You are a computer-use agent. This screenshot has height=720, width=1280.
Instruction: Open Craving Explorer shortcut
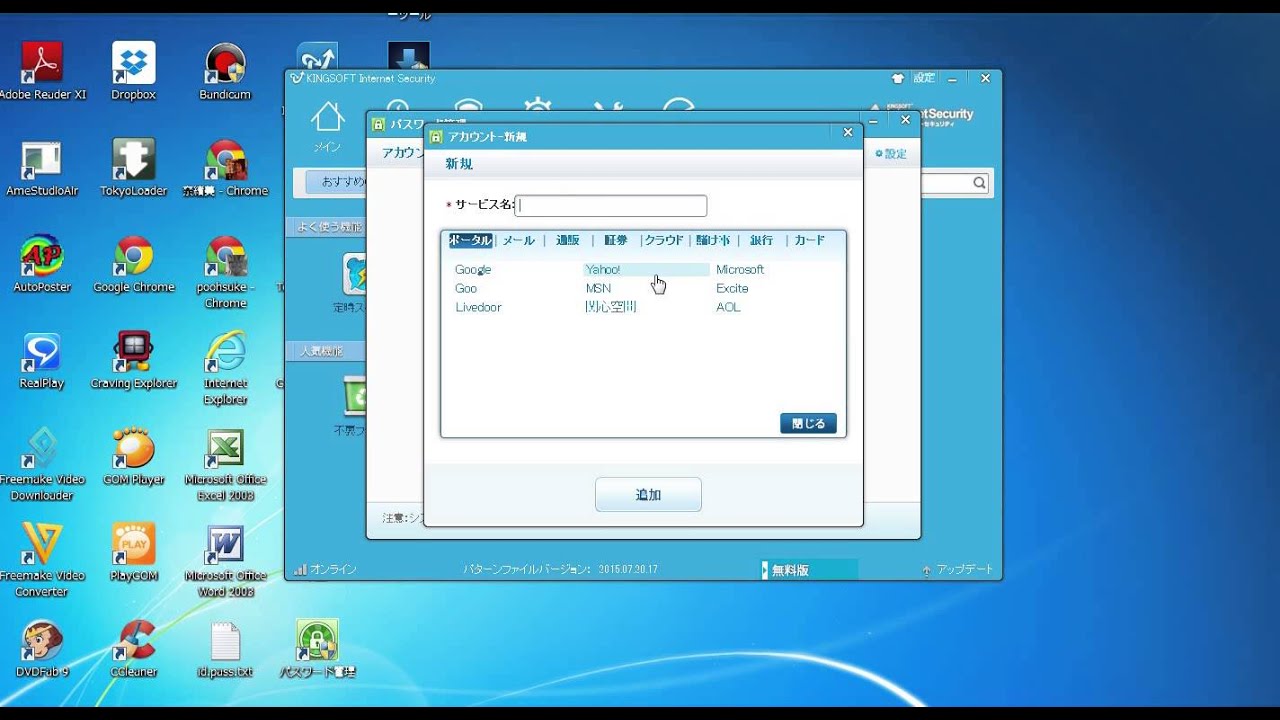[133, 358]
